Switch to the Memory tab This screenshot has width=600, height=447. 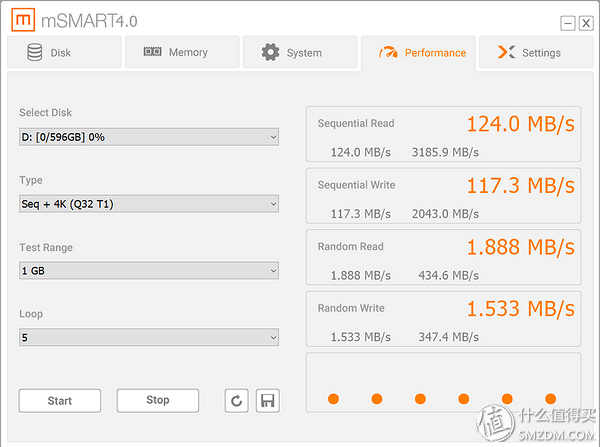[182, 52]
